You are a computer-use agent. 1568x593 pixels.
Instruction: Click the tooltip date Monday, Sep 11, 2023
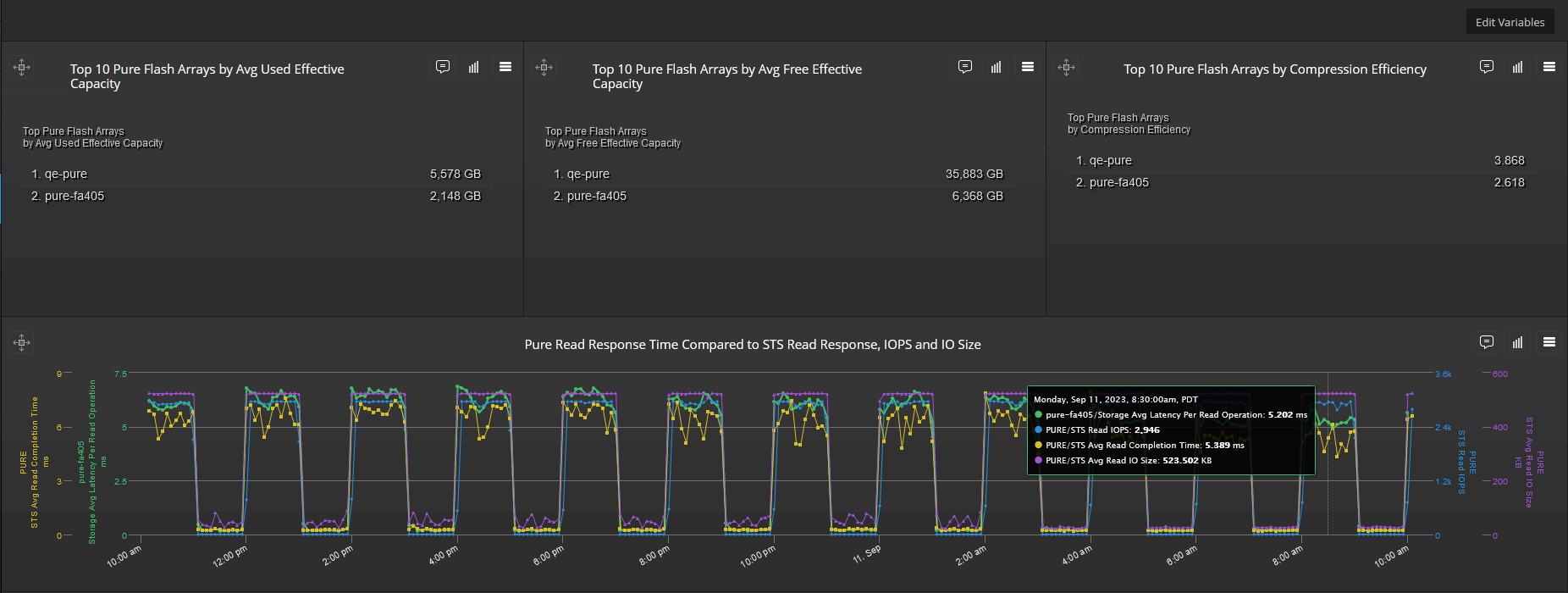click(x=1116, y=400)
